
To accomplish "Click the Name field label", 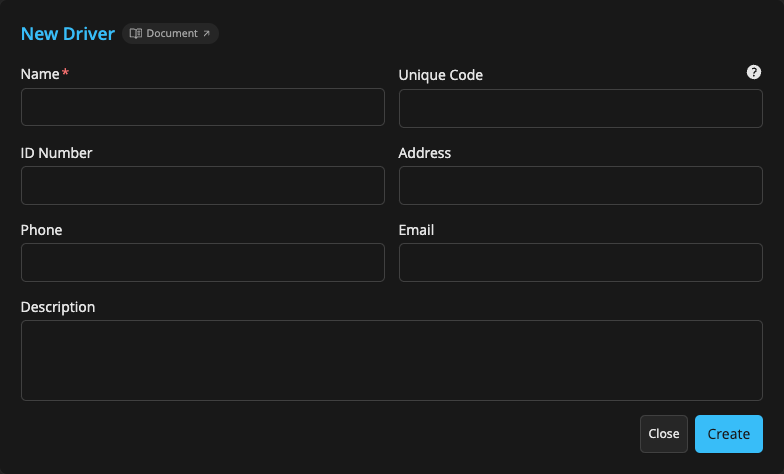I will click(x=41, y=74).
